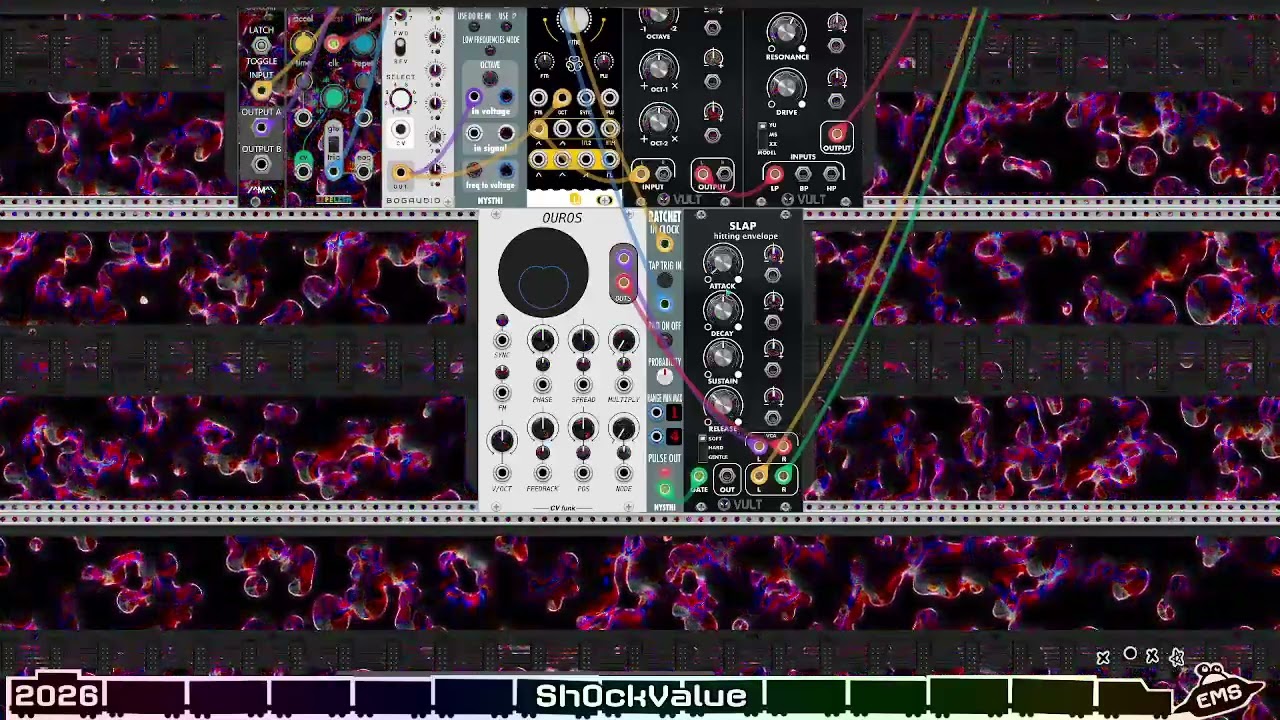Viewport: 1280px width, 720px height.
Task: Click the green PULSE OUT jack on Ratchet
Action: coord(664,489)
